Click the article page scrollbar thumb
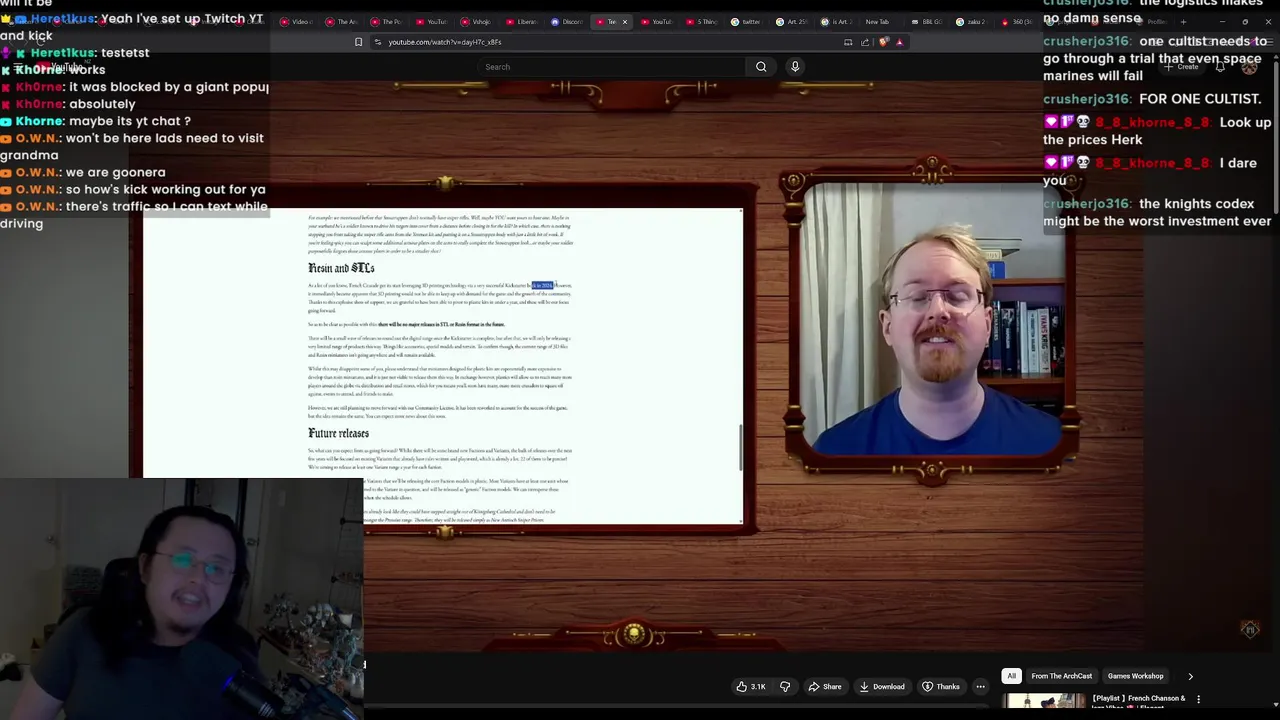Viewport: 1280px width, 720px height. pos(739,447)
